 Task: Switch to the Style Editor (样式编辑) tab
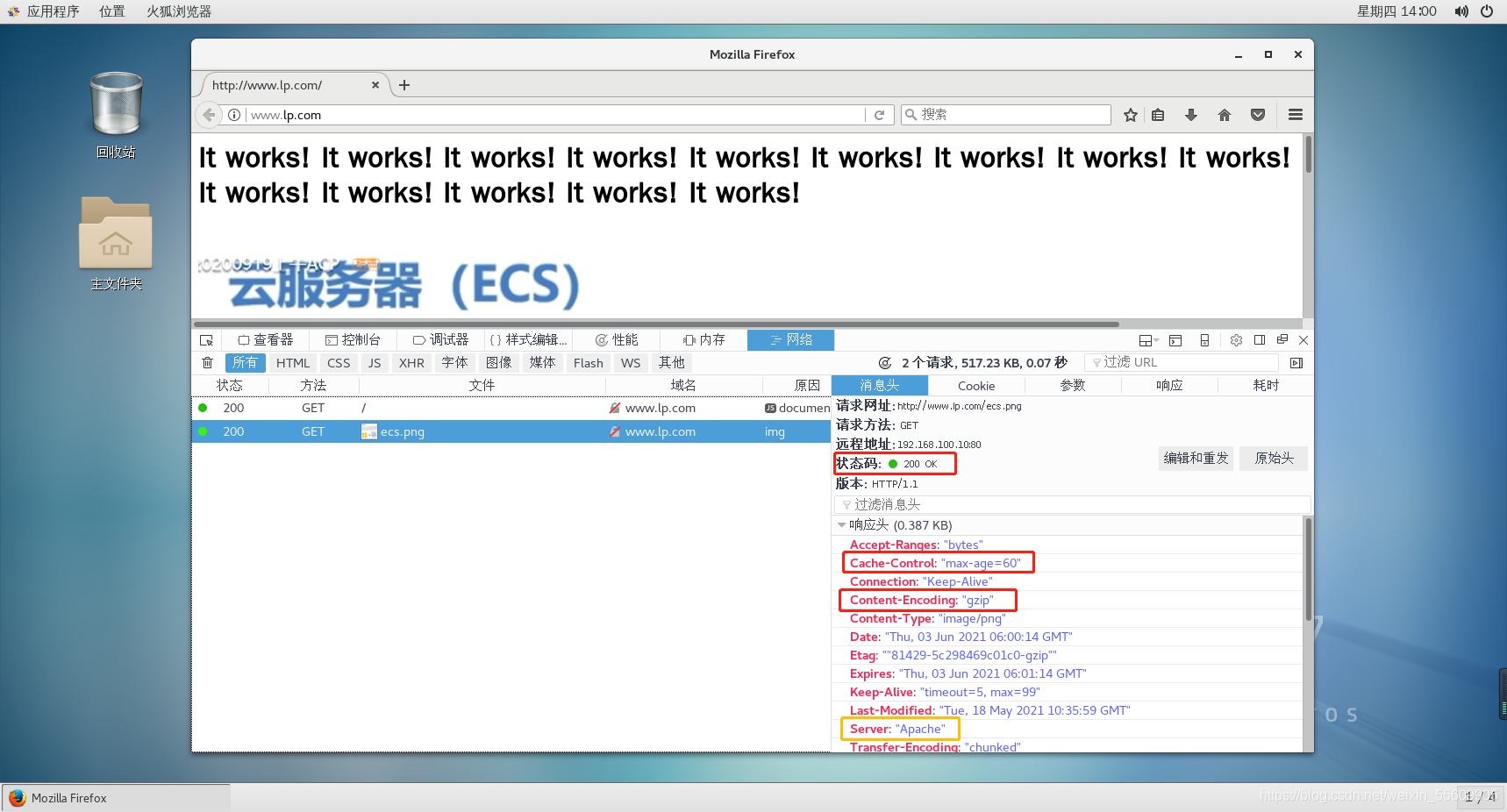[x=528, y=340]
